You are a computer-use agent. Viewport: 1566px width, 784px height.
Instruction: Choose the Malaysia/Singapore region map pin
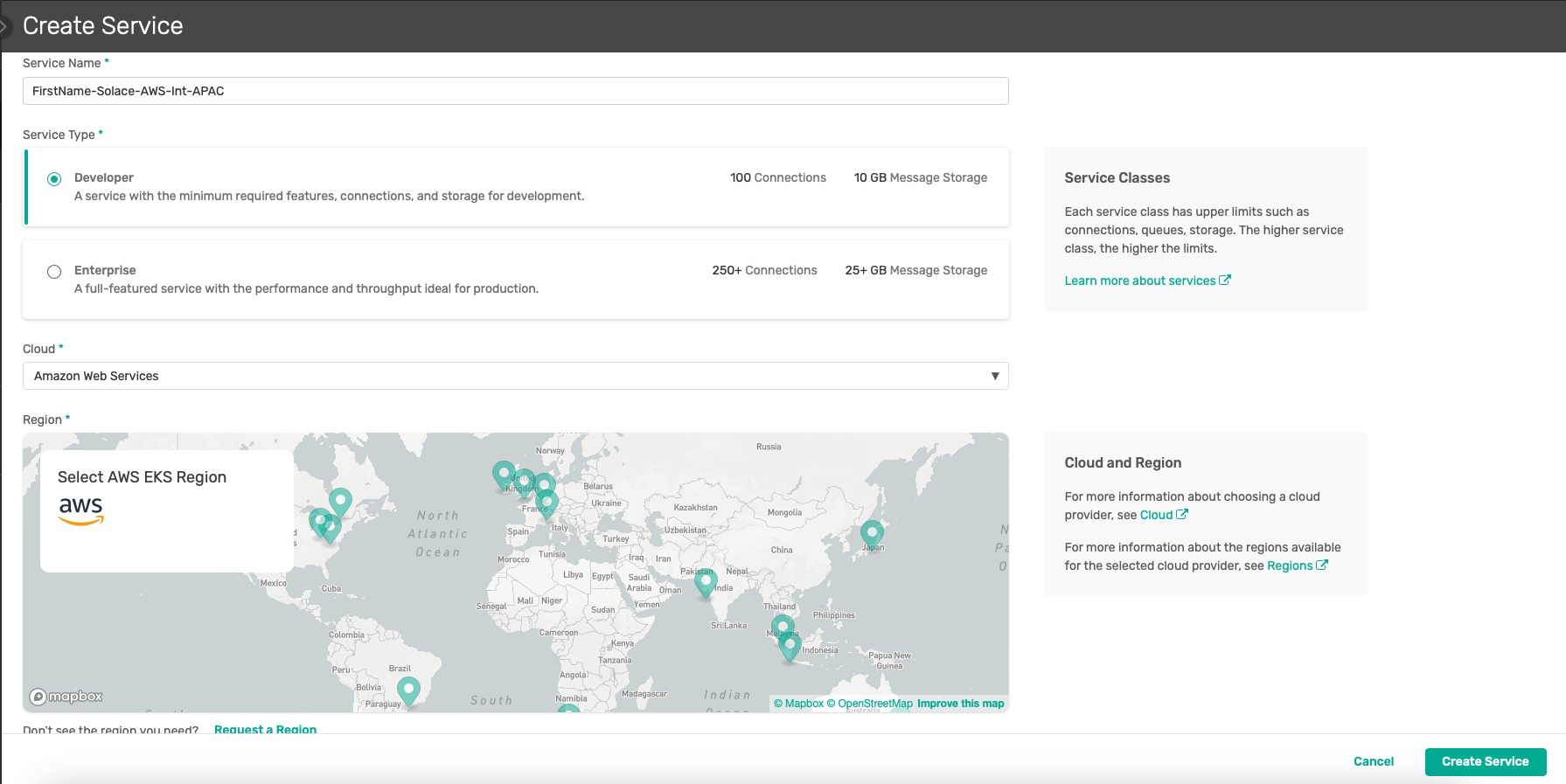tap(782, 626)
